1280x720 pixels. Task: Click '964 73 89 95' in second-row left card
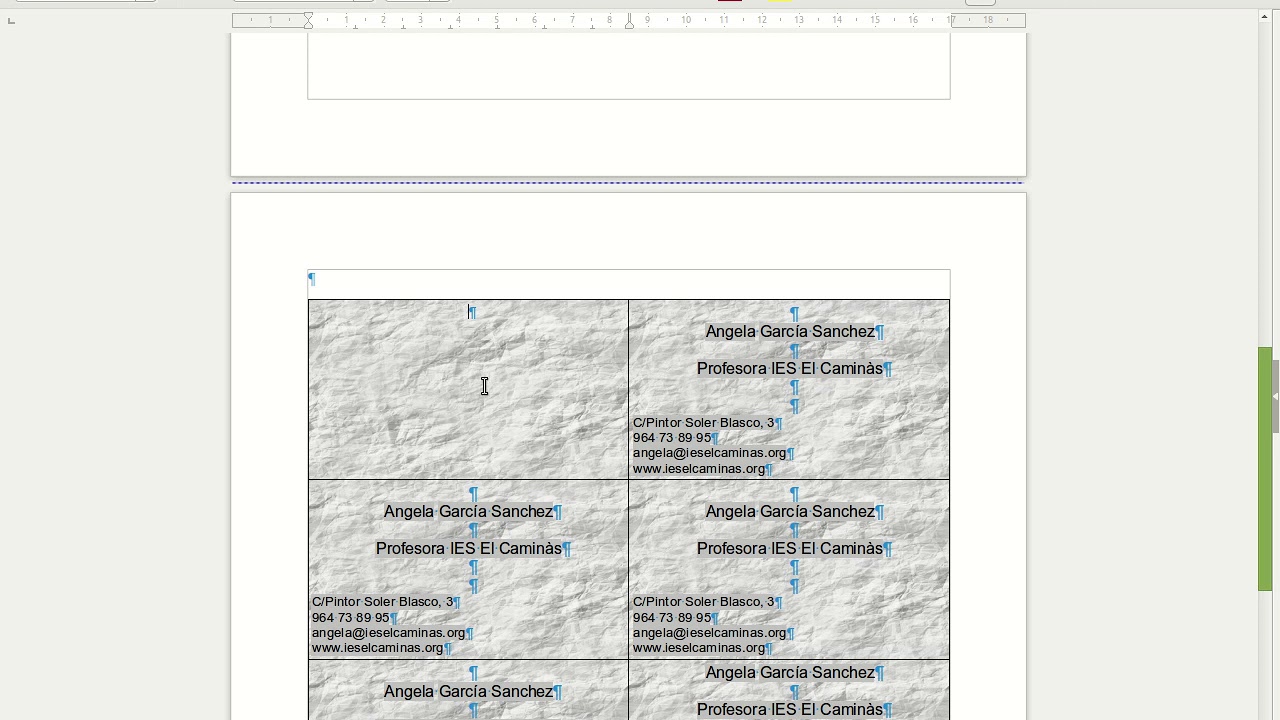[x=350, y=618]
